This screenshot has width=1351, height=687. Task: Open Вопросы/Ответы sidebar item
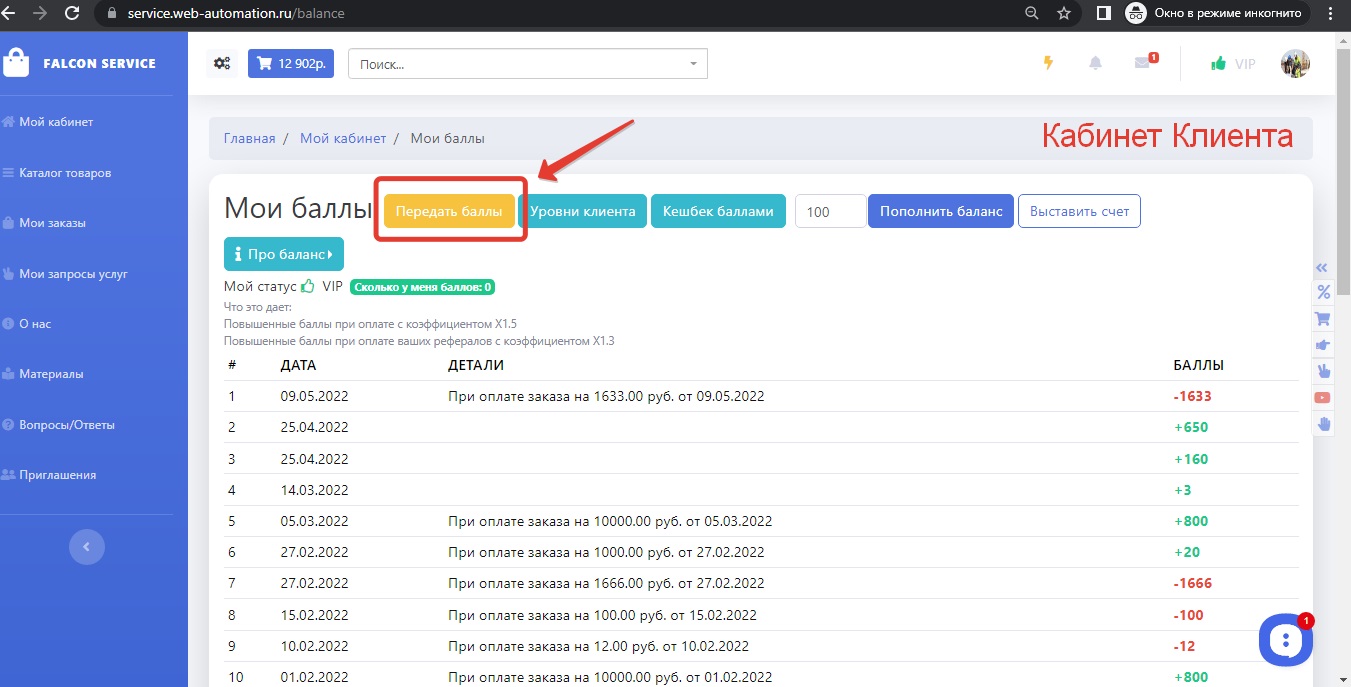click(66, 424)
